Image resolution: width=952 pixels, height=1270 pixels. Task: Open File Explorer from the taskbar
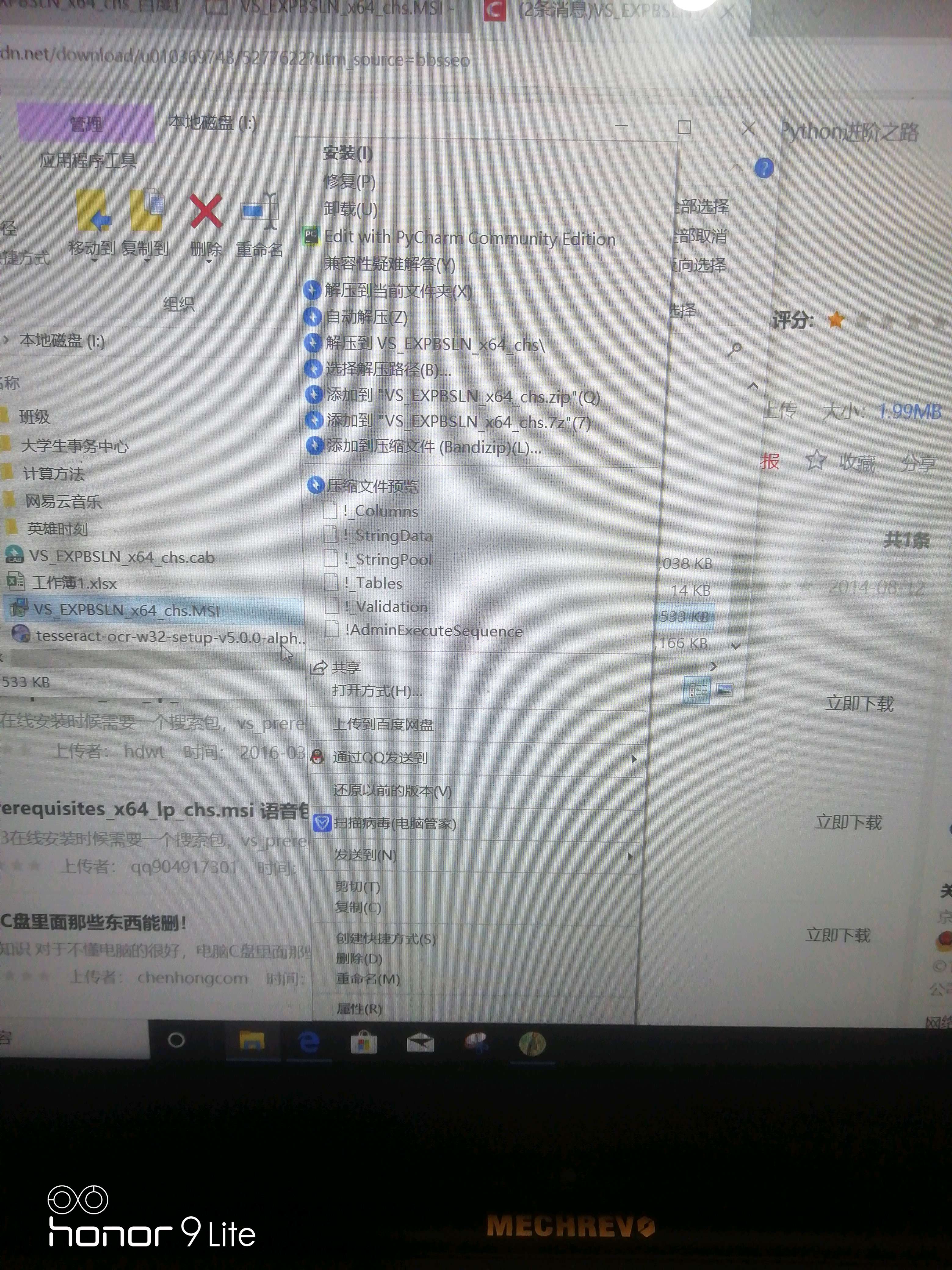(x=252, y=1041)
